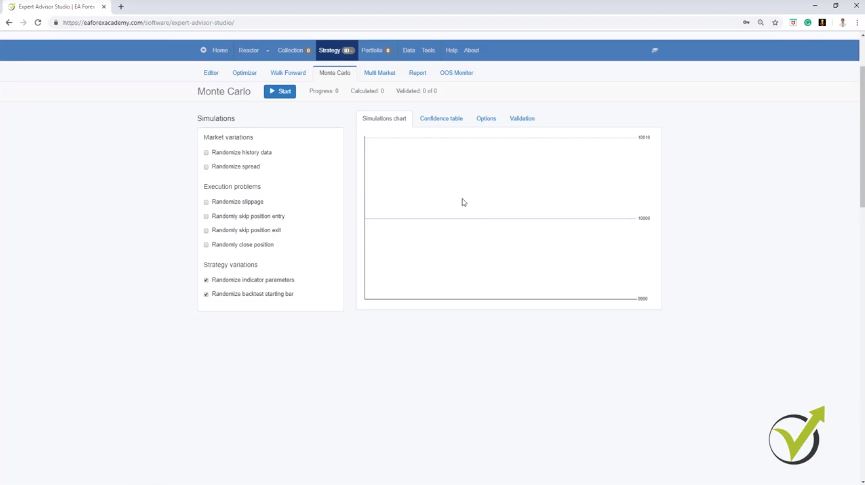Toggle the Randomize spread checkbox
Screen dimensions: 865x485
(206, 167)
